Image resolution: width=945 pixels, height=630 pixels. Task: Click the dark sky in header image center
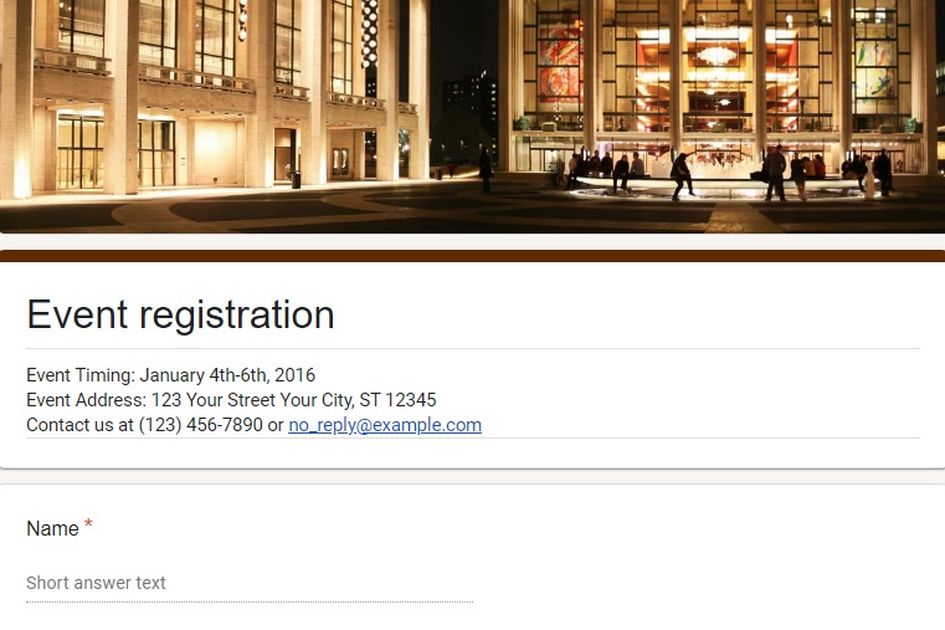[463, 36]
